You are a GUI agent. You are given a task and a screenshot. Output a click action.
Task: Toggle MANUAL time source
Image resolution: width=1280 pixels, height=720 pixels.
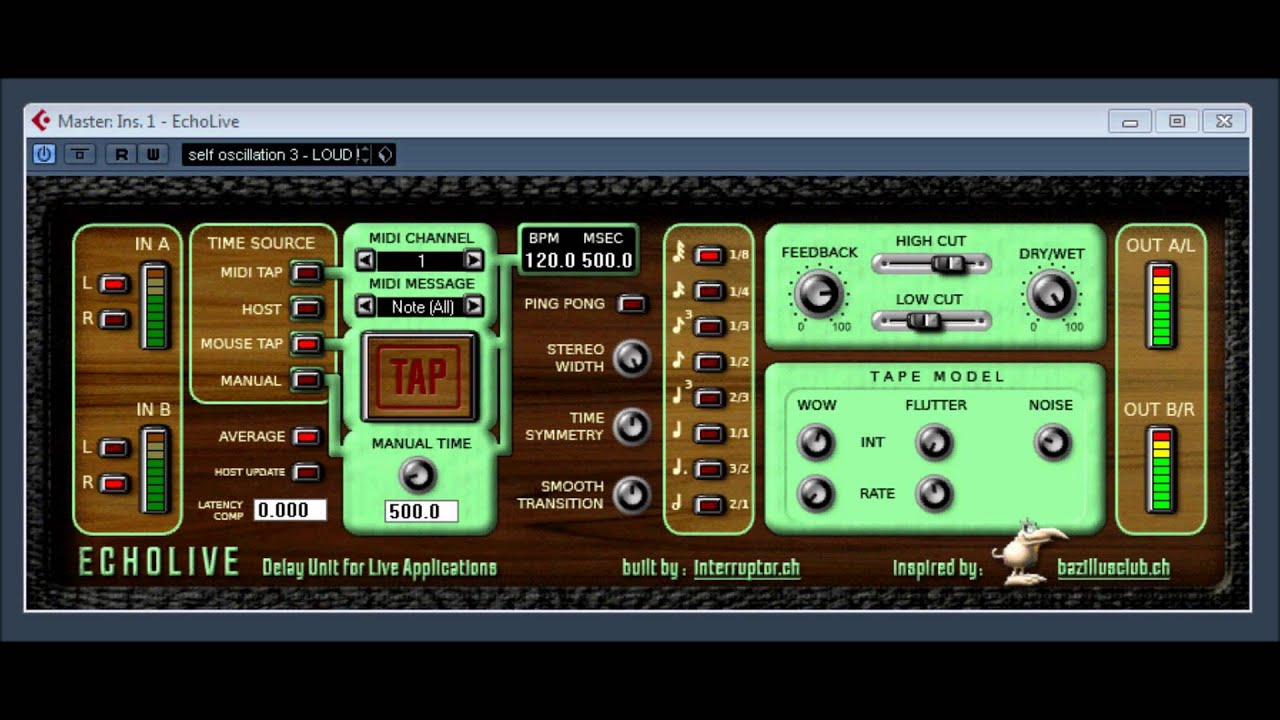(x=306, y=380)
